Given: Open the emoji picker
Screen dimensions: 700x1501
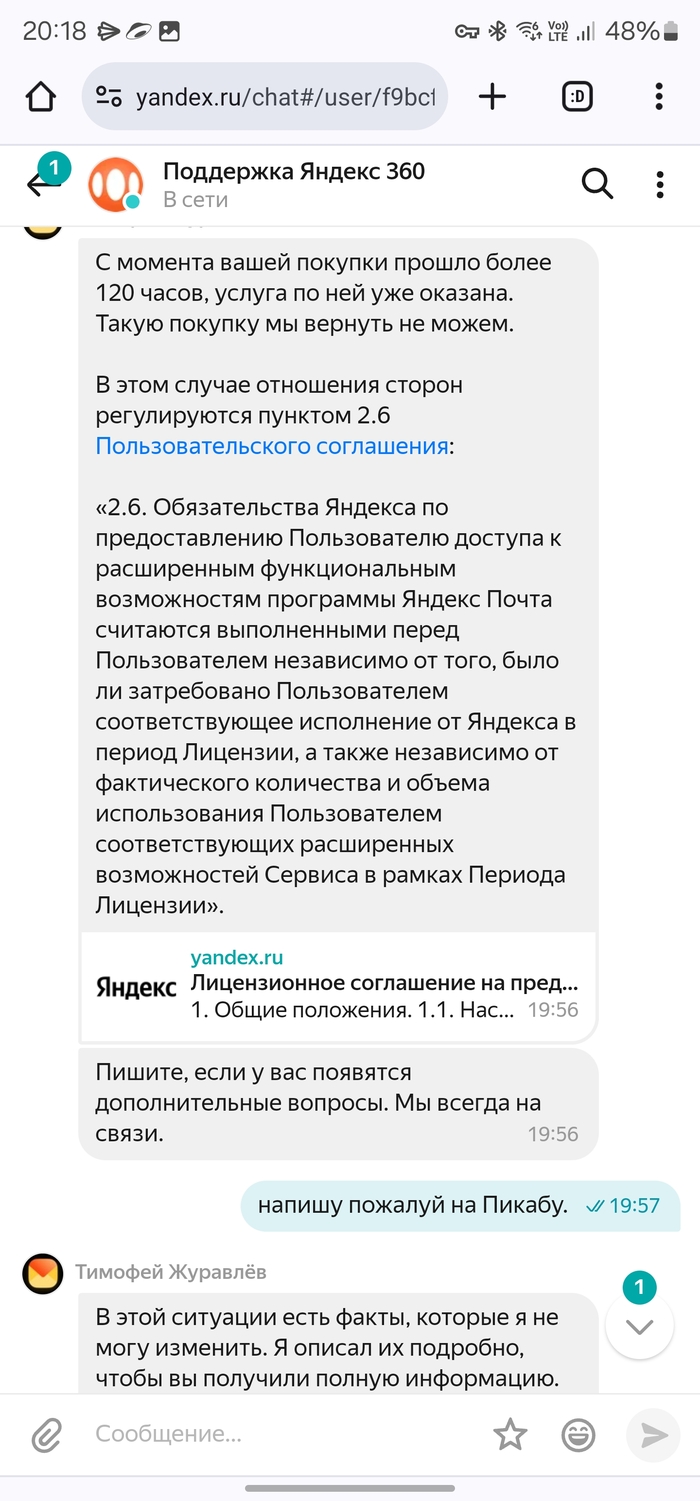Looking at the screenshot, I should tap(578, 1435).
